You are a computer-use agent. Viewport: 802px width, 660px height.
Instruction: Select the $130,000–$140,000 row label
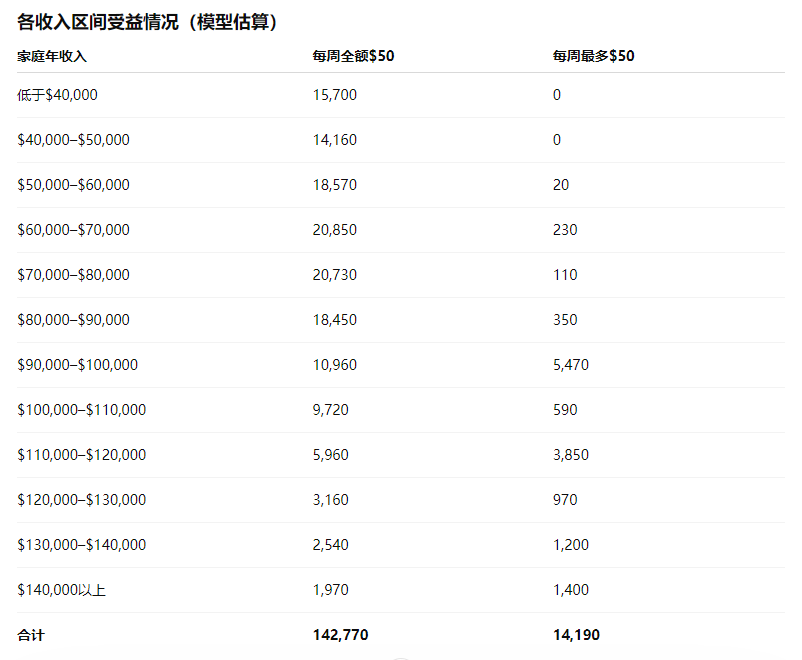(x=81, y=545)
